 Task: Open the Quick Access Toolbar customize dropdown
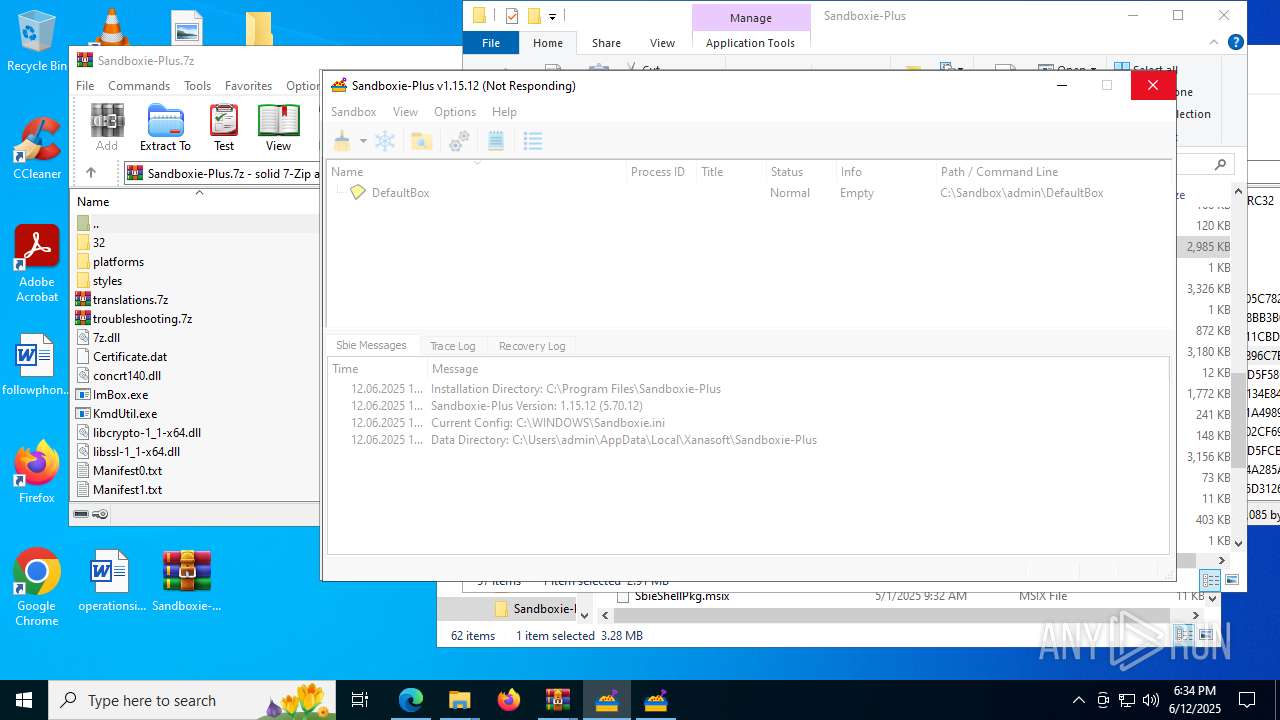552,16
